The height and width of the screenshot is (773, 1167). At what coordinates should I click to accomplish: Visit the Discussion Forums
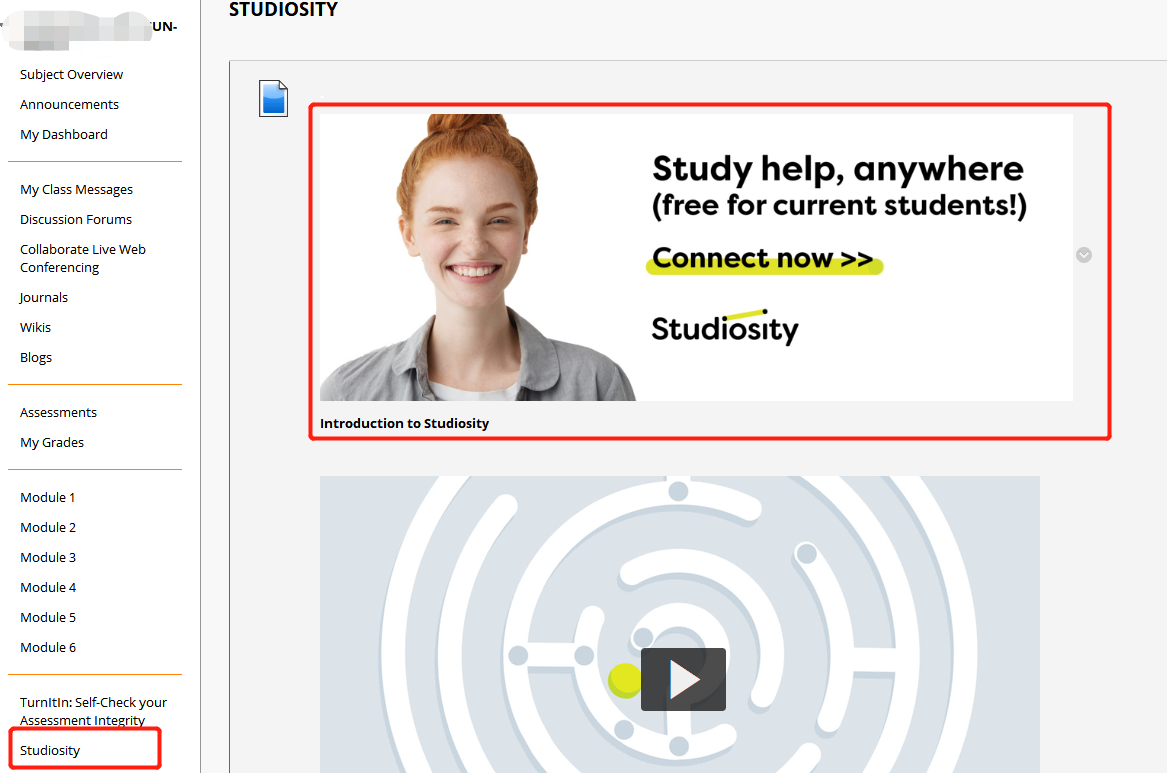(76, 219)
